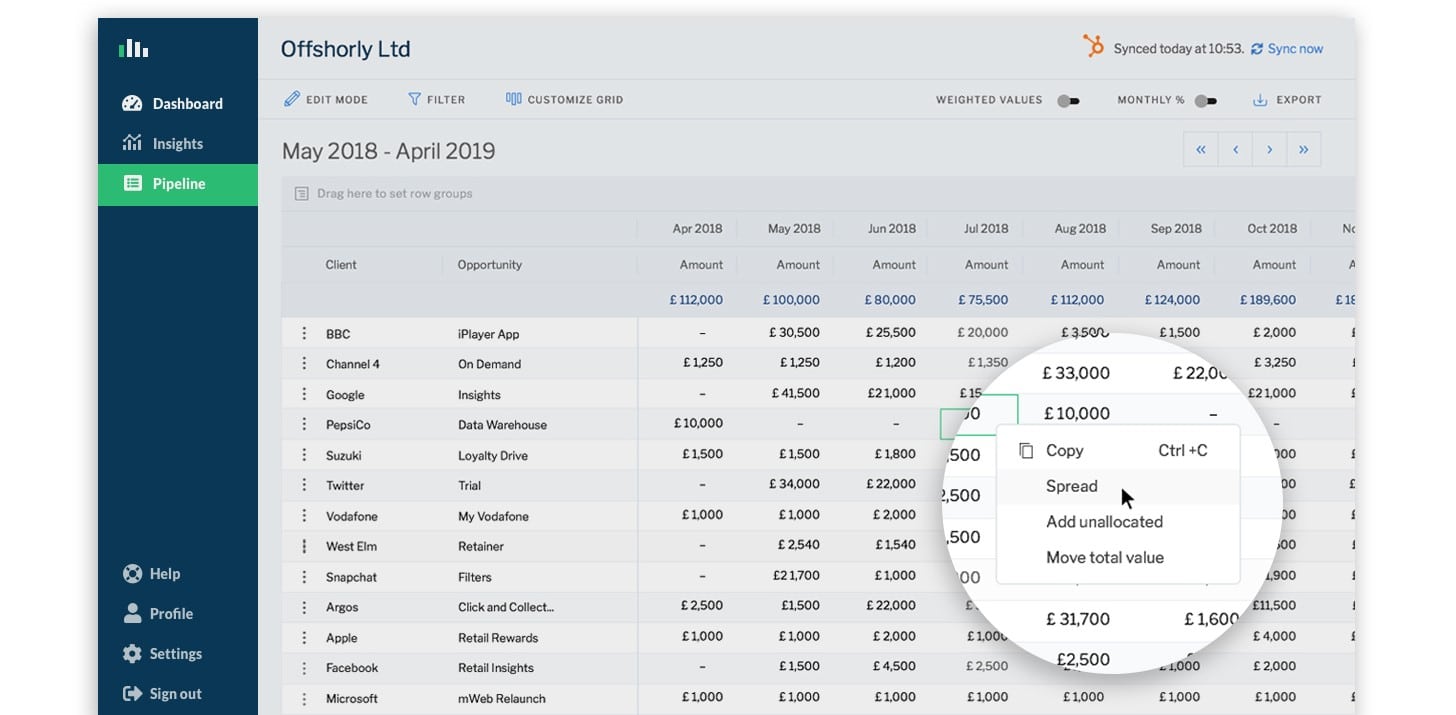Viewport: 1456px width, 715px height.
Task: Open the Pipeline page
Action: (178, 184)
